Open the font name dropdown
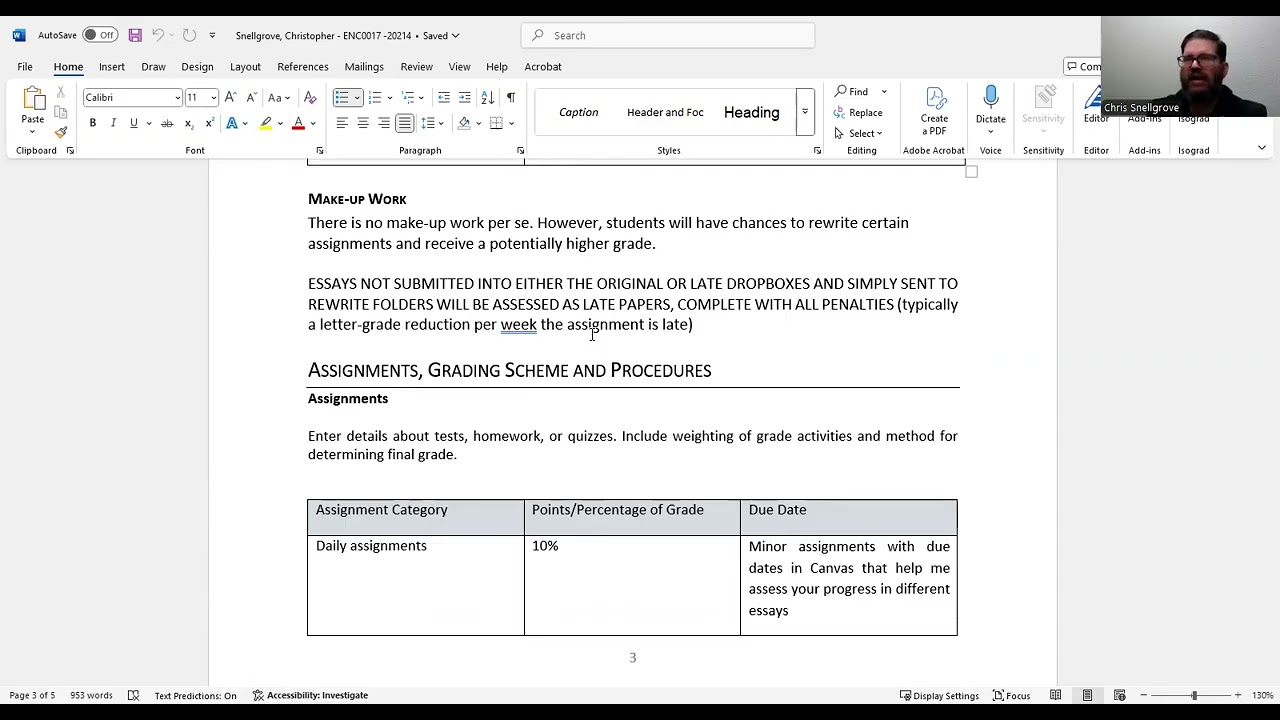This screenshot has height=720, width=1280. [x=178, y=97]
